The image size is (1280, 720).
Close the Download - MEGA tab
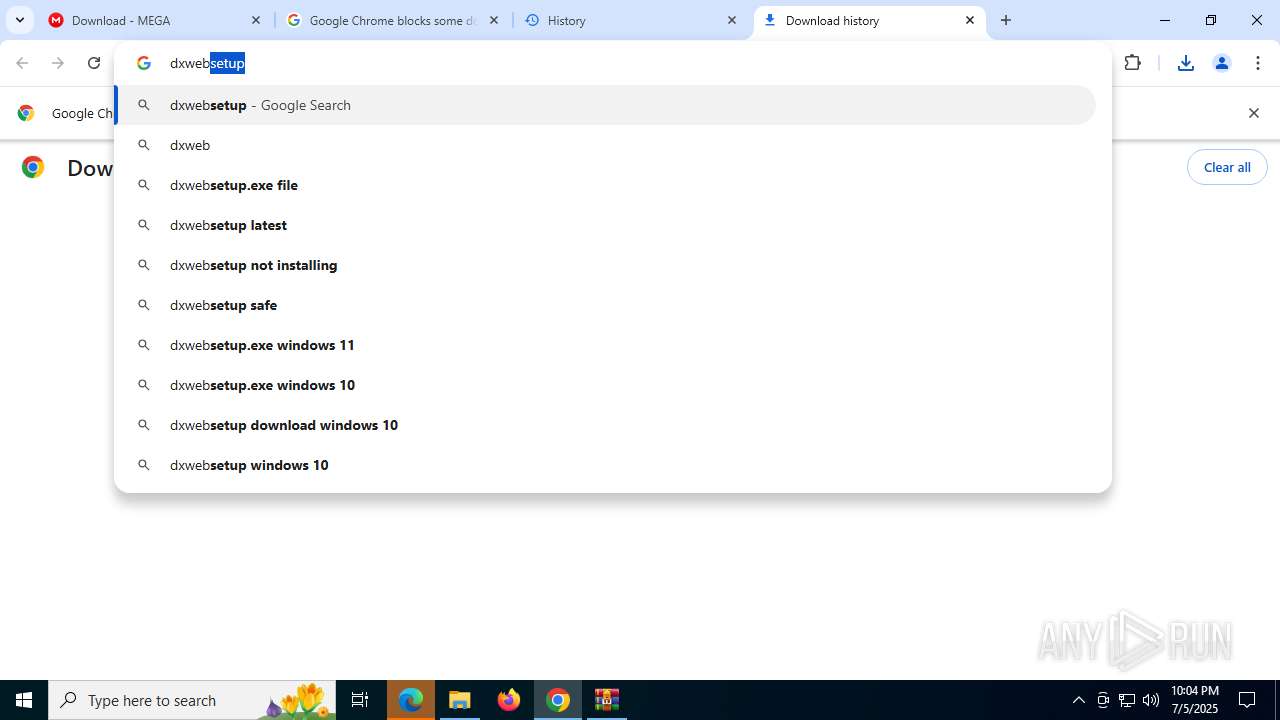[256, 20]
